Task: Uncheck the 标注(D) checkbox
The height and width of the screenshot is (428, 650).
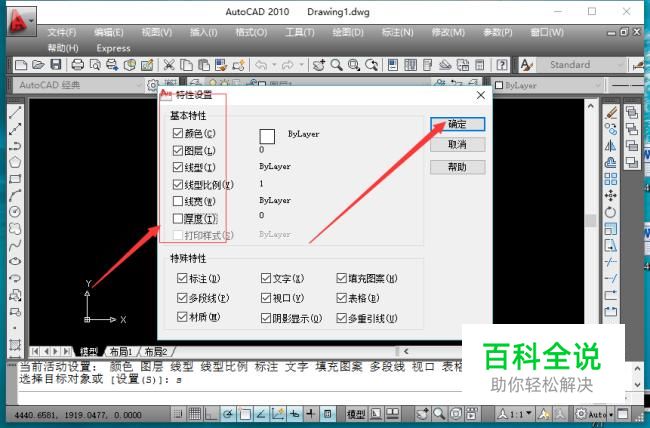Action: 182,278
